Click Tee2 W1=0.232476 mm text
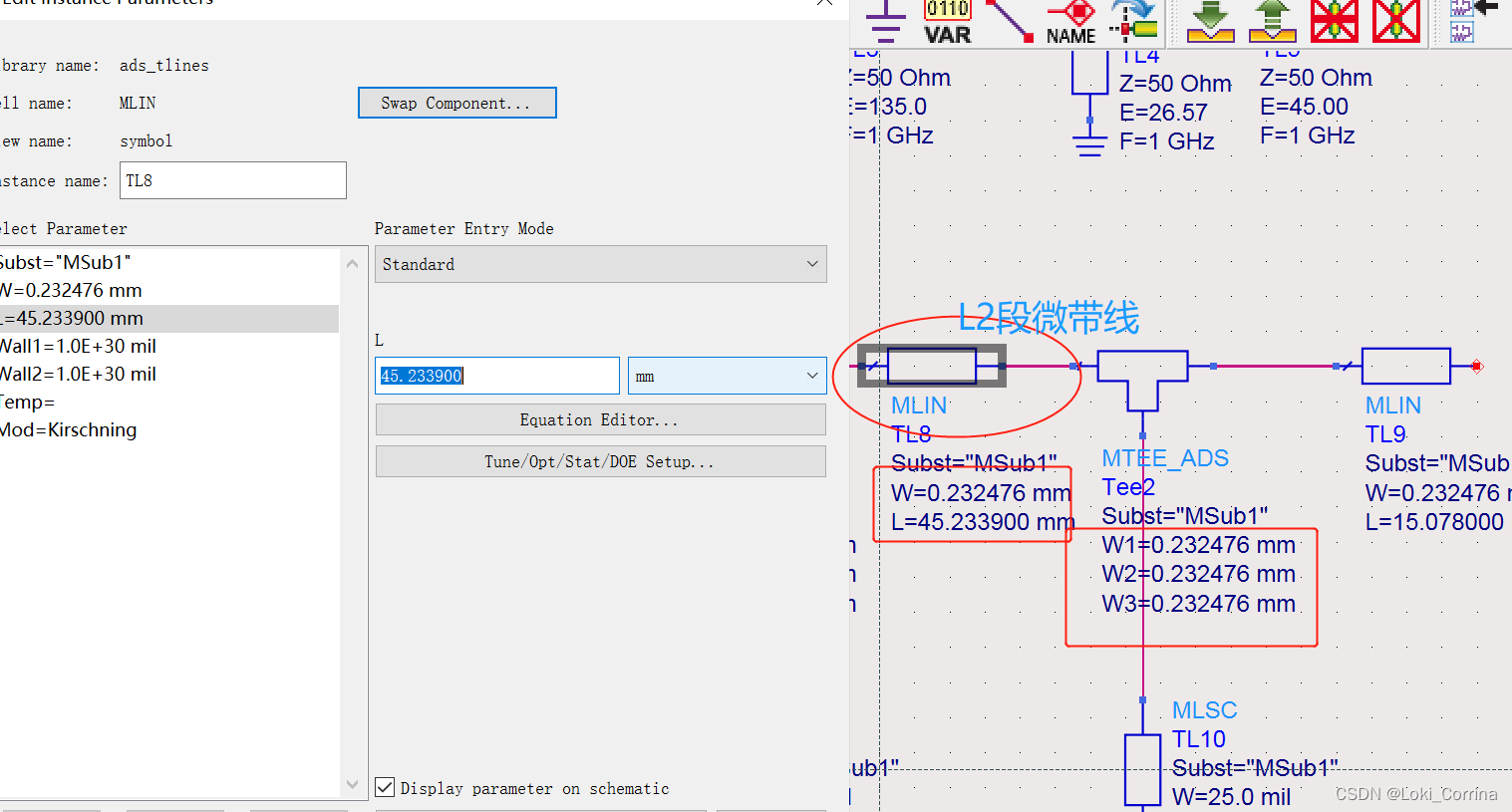Viewport: 1512px width, 812px height. 1199,545
